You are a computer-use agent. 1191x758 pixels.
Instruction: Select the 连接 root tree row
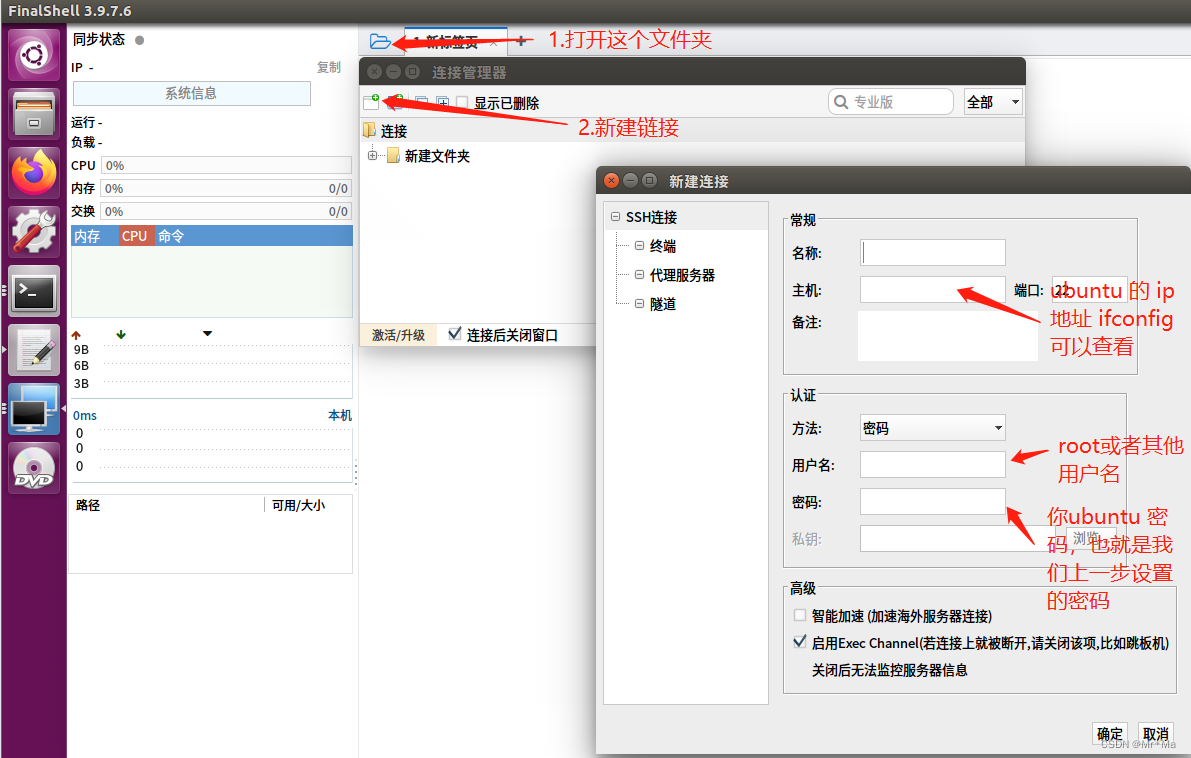click(x=691, y=131)
